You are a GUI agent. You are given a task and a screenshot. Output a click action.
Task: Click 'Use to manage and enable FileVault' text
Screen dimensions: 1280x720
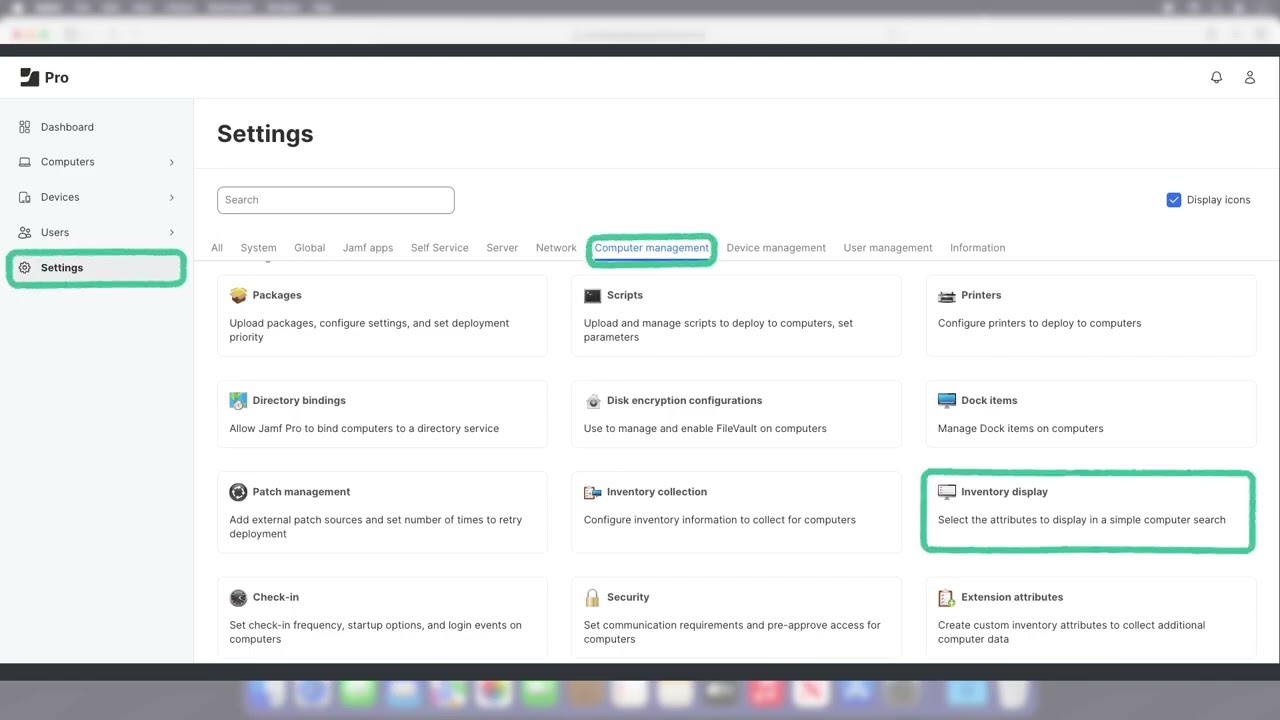coord(705,428)
